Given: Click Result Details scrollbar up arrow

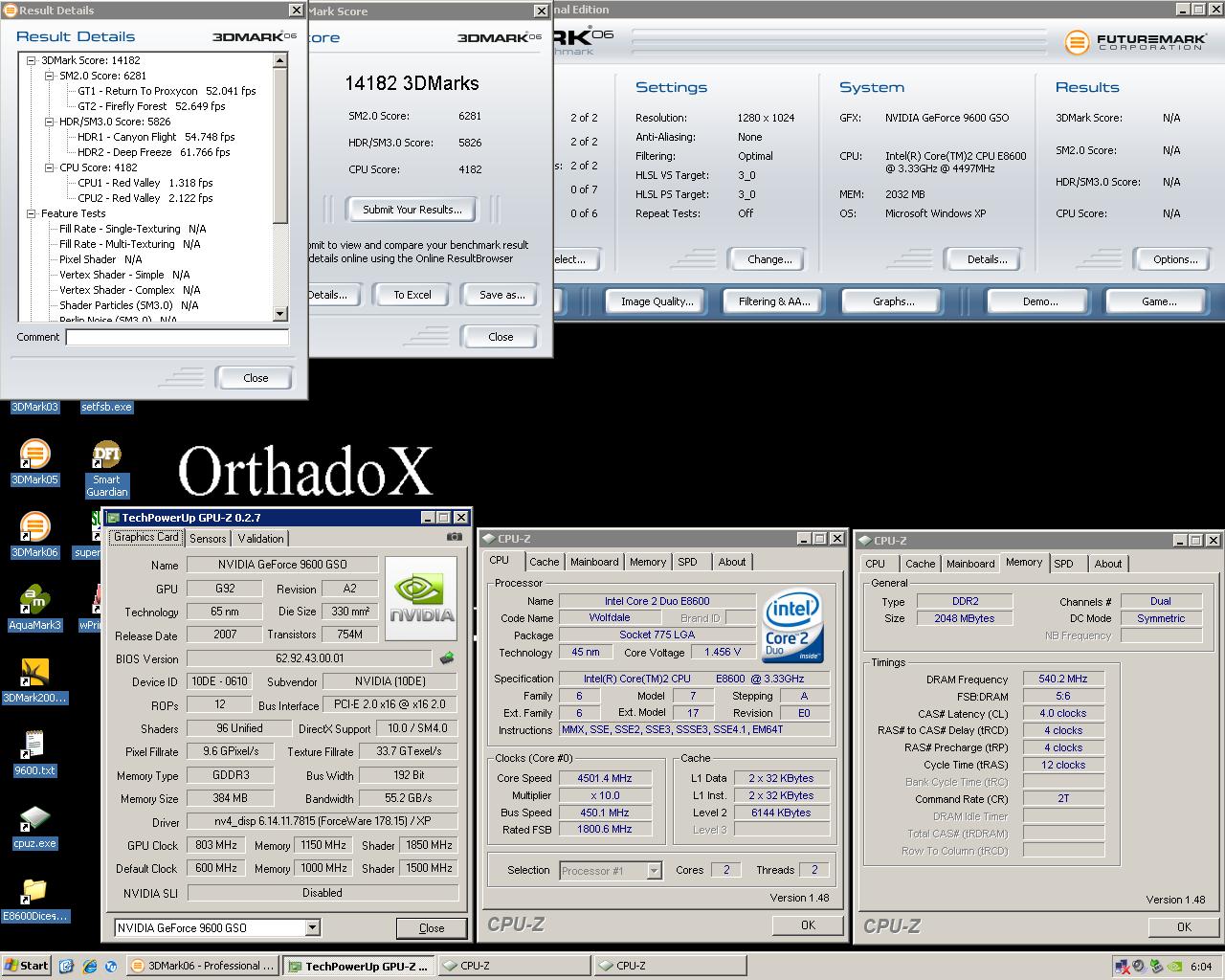Looking at the screenshot, I should click(280, 60).
